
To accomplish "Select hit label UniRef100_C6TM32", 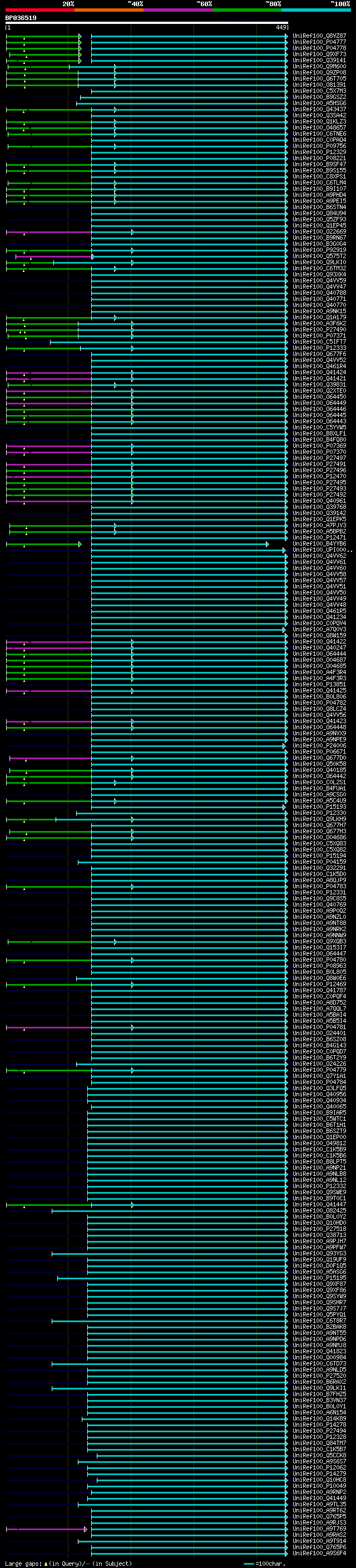I will point(319,269).
